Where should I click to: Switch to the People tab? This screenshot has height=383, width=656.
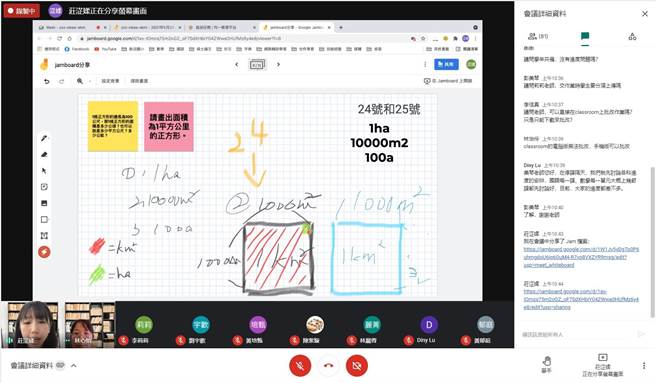coord(538,36)
